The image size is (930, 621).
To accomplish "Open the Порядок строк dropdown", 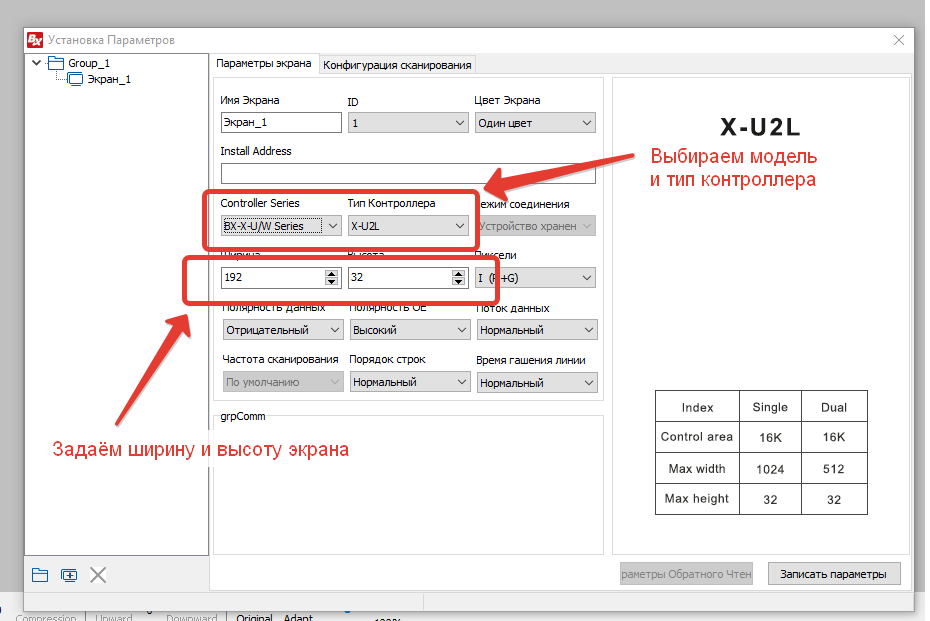I will [x=410, y=382].
